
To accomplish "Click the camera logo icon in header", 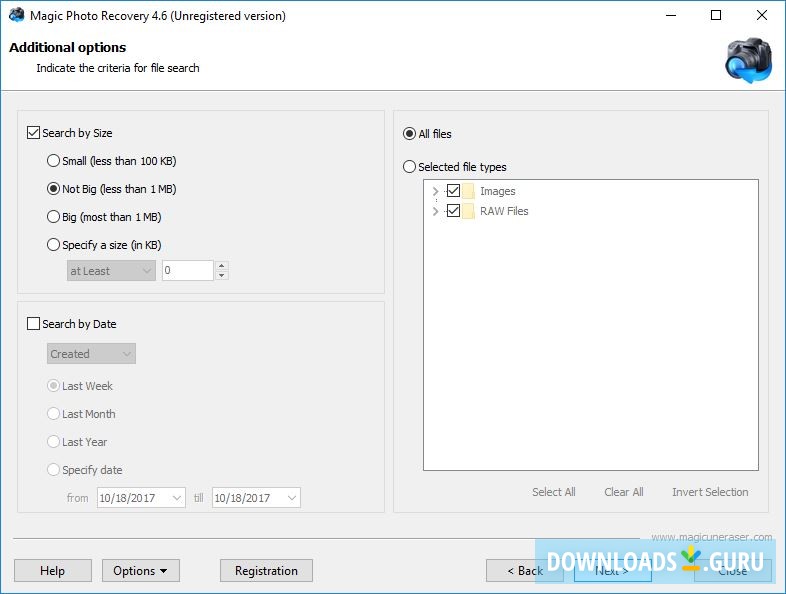I will (x=748, y=60).
